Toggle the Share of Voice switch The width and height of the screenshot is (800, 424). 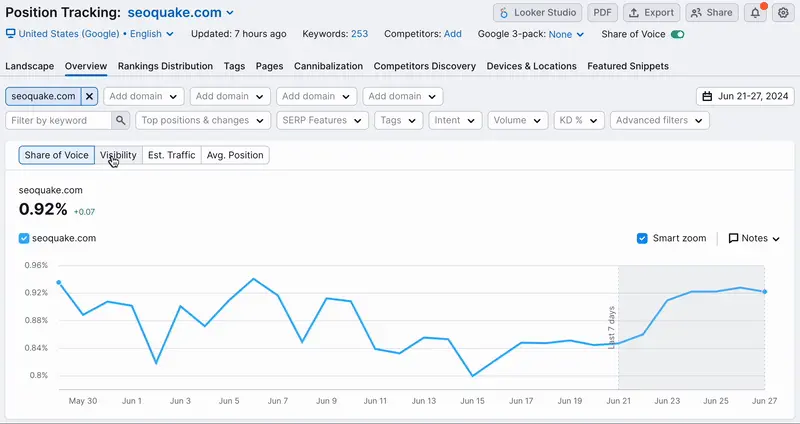point(678,34)
